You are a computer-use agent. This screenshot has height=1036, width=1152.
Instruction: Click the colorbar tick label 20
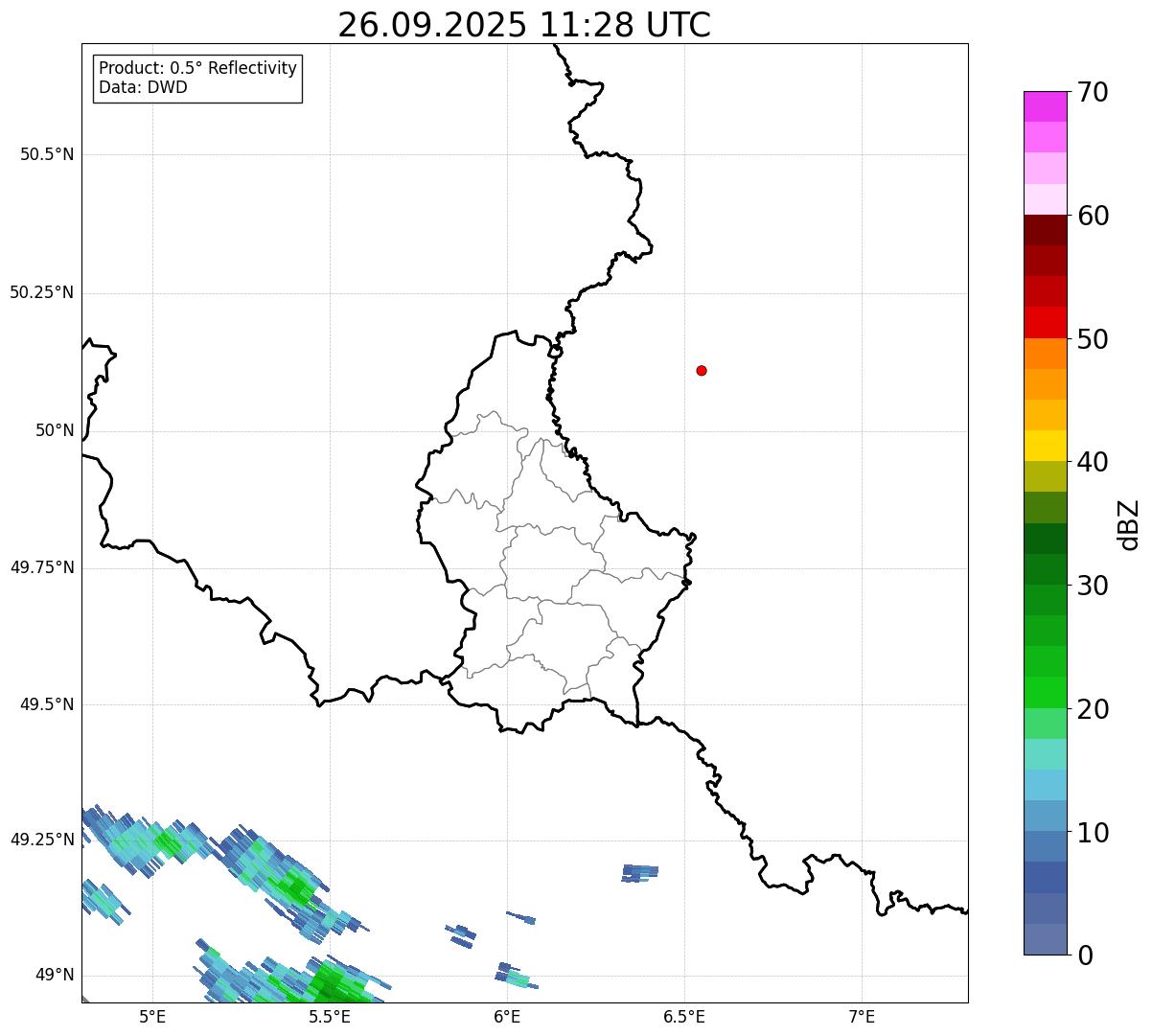click(1094, 709)
